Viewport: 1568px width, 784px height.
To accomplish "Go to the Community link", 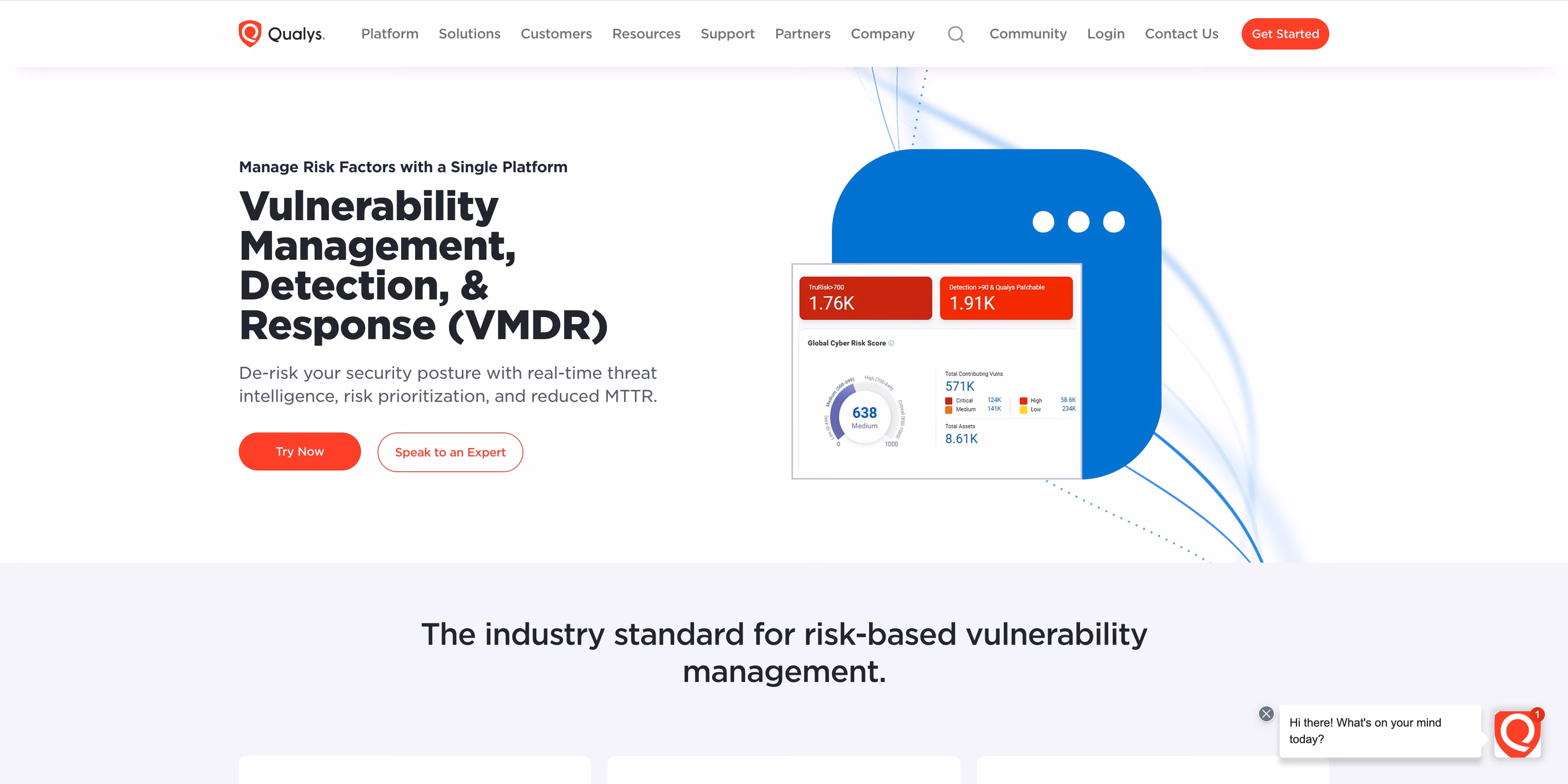I will pos(1028,33).
